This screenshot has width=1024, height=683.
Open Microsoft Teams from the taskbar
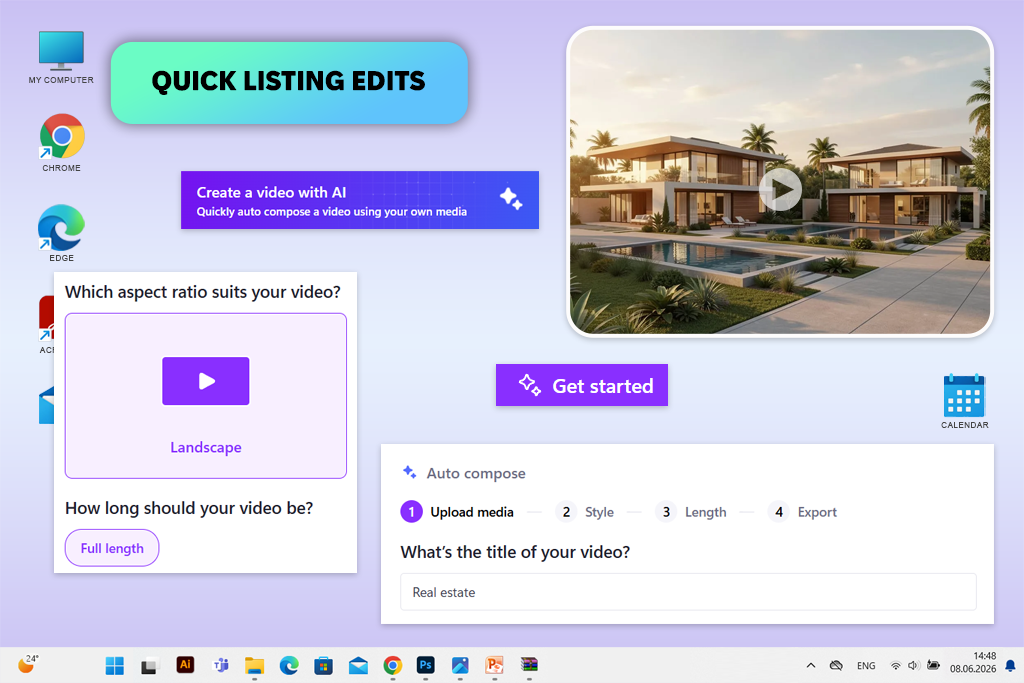coord(221,665)
